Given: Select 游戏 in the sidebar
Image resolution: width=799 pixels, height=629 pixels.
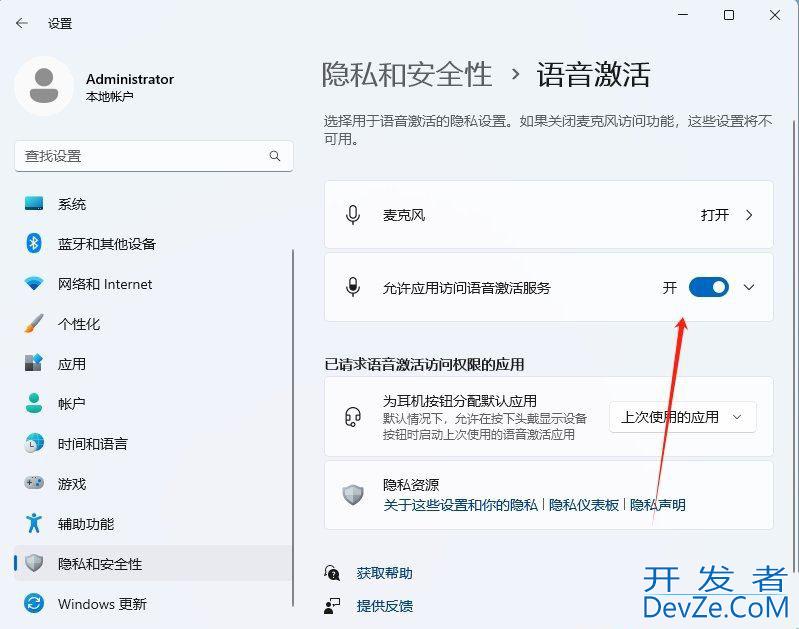Looking at the screenshot, I should coord(153,483).
